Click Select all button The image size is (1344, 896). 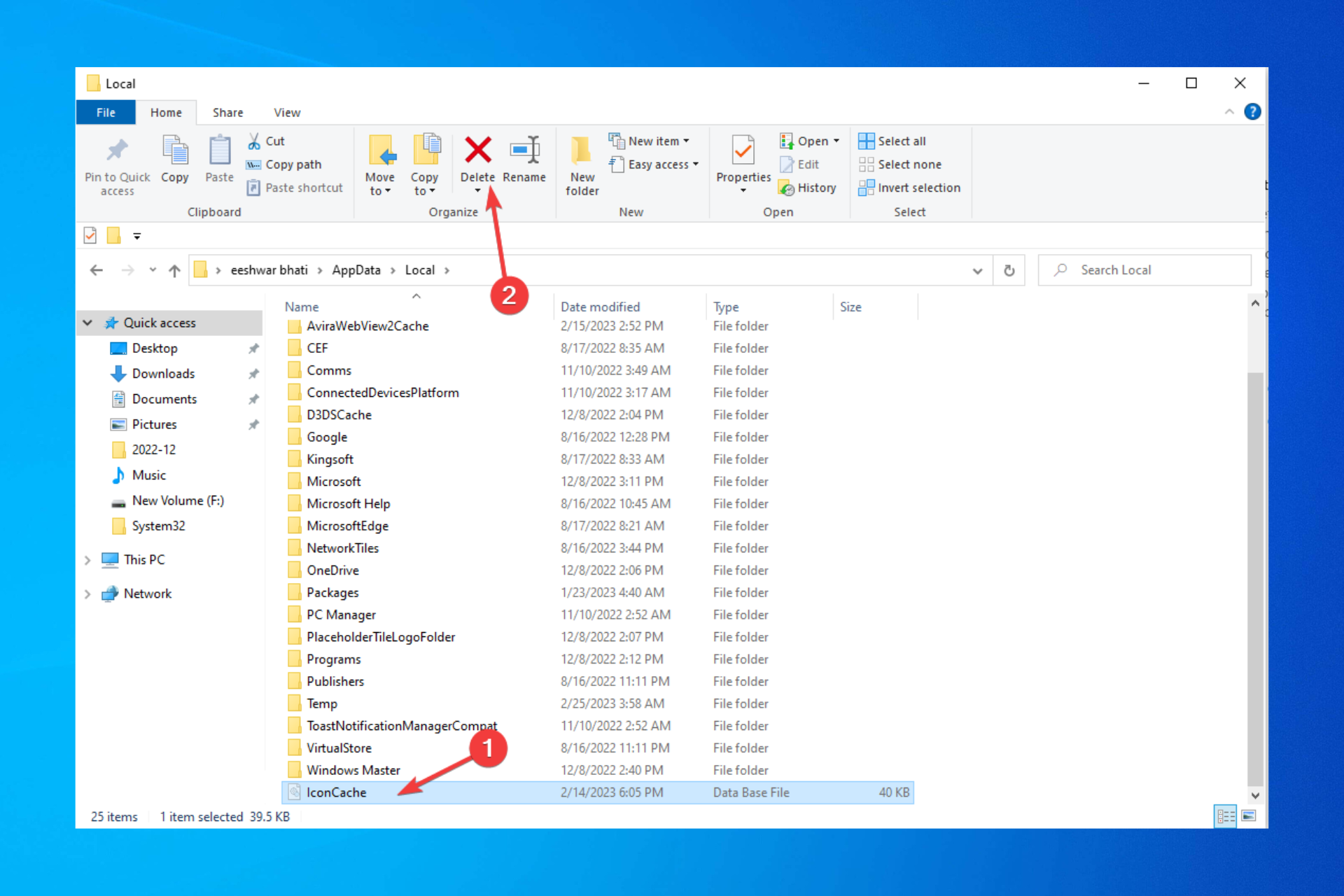click(892, 141)
